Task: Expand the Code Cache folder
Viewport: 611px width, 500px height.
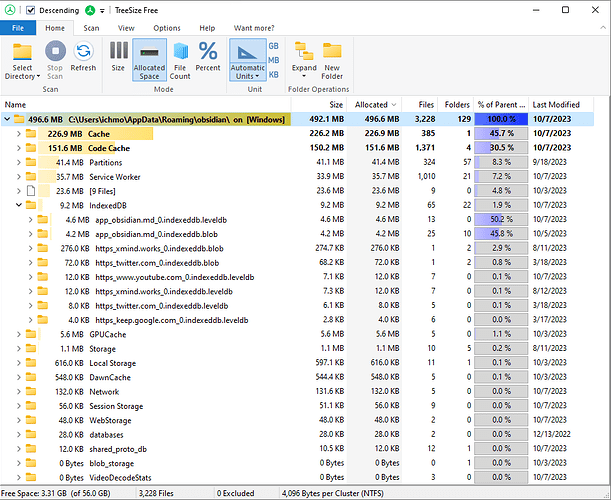Action: pos(18,148)
